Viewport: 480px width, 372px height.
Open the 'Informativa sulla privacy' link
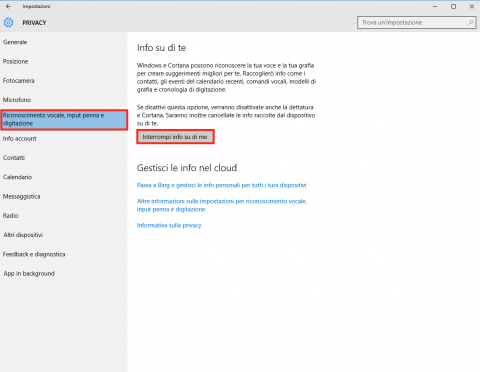[169, 225]
